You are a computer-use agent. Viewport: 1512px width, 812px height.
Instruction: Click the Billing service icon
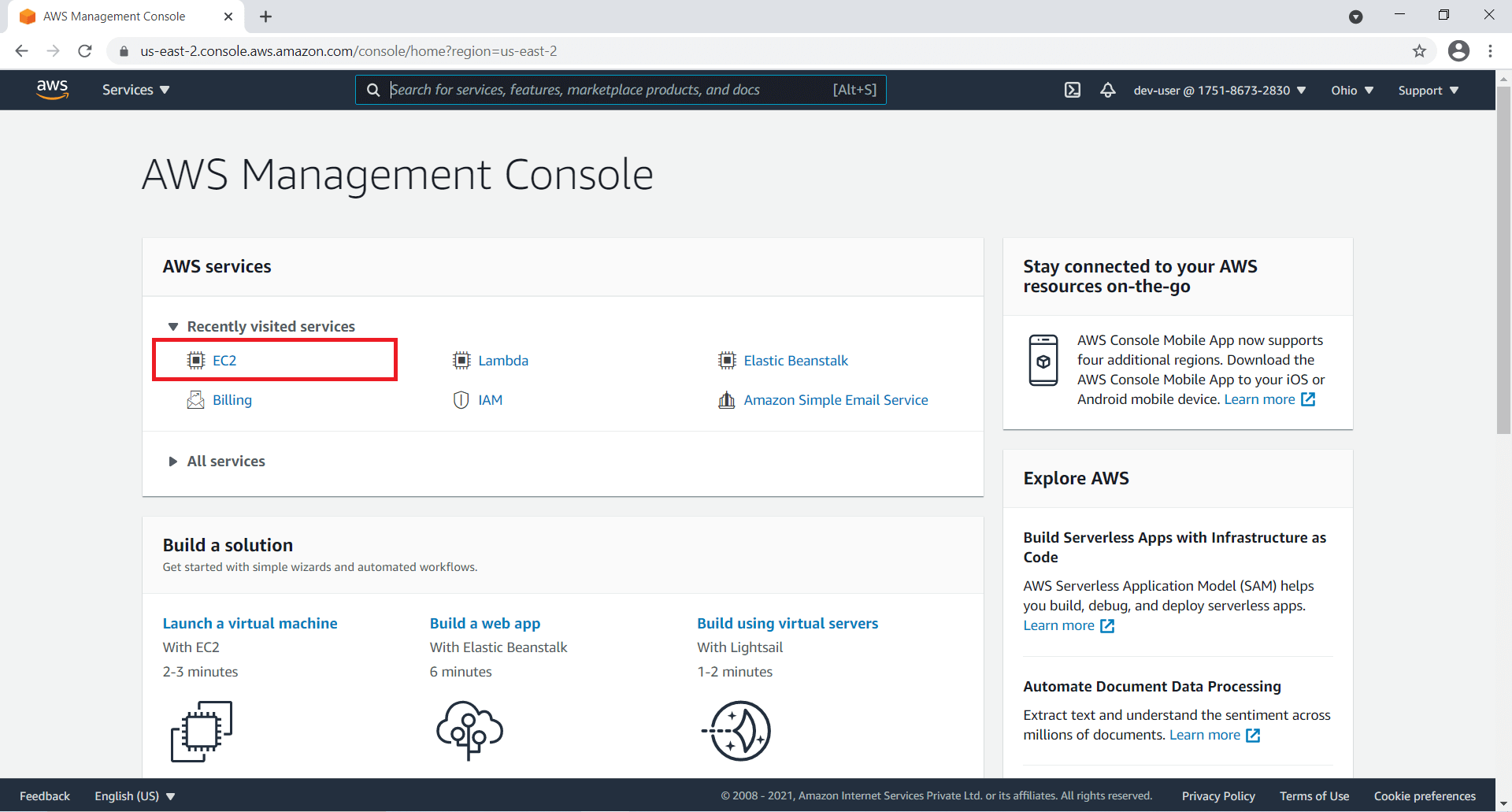(195, 399)
